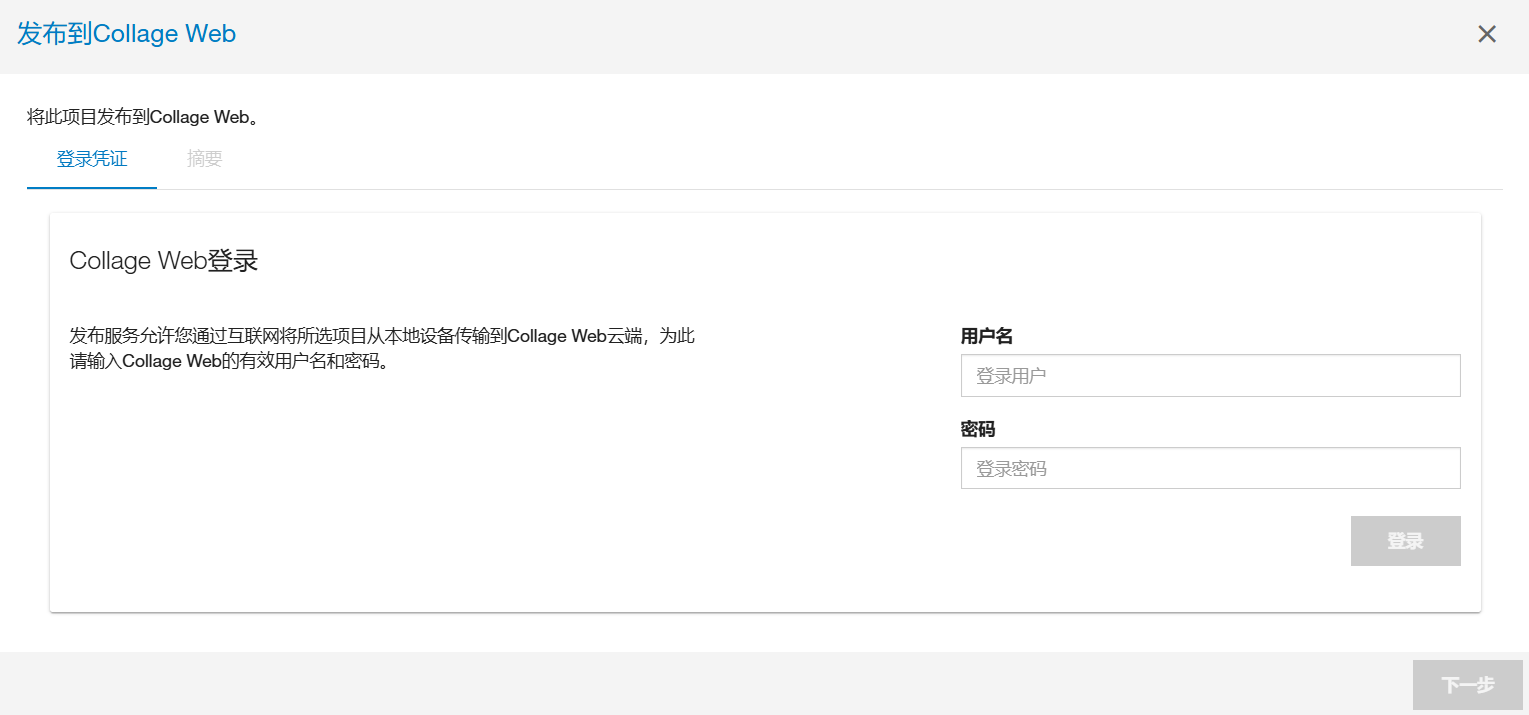Click into the 密码 input field
This screenshot has height=715, width=1529.
[x=1210, y=468]
